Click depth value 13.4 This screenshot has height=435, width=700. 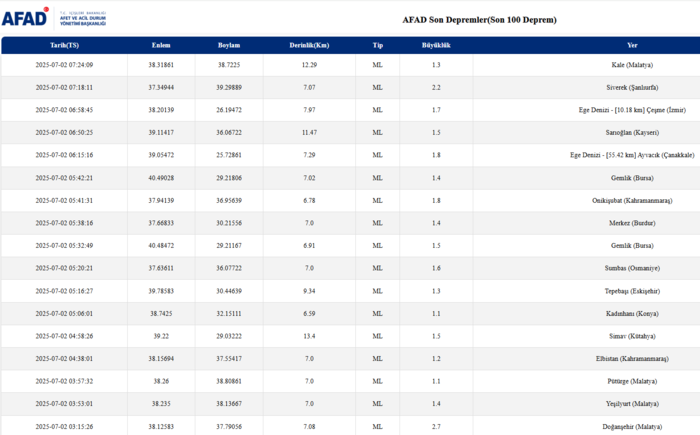[x=309, y=336]
